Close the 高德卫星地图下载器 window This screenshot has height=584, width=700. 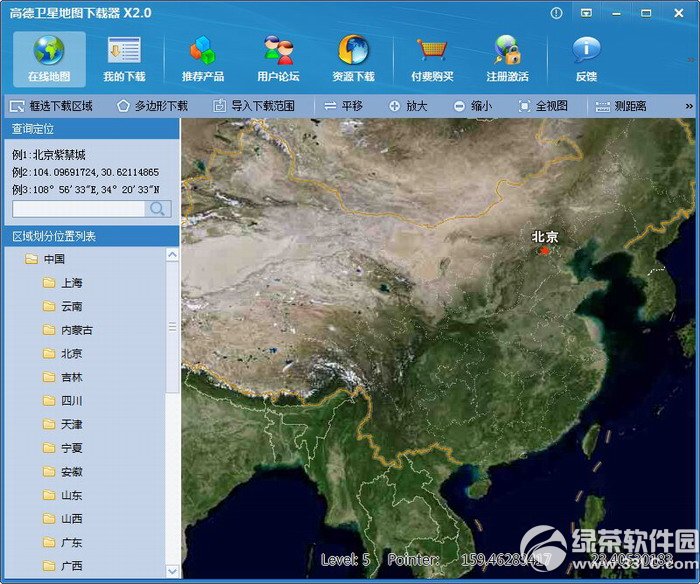tap(679, 13)
